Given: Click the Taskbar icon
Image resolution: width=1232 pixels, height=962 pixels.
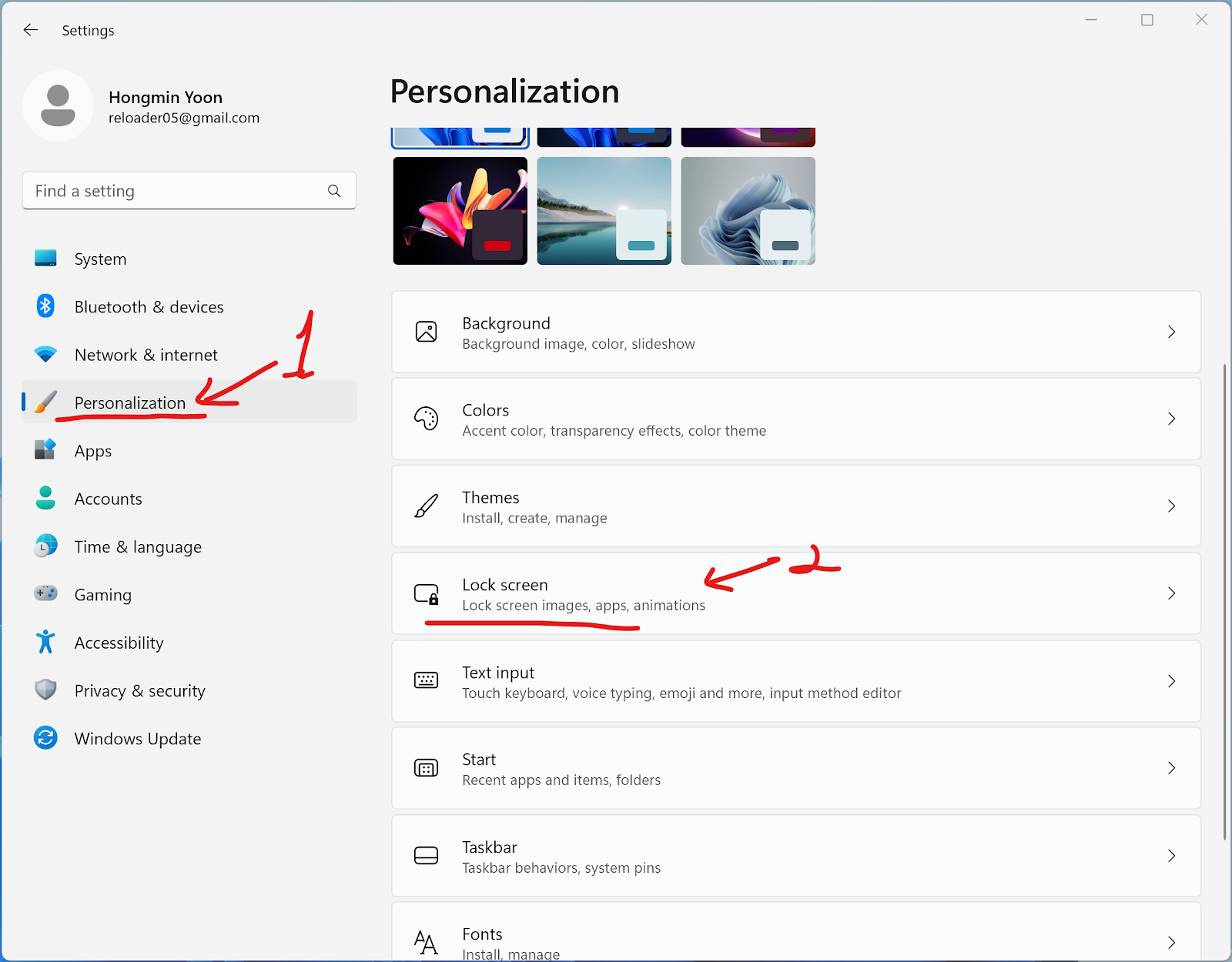Looking at the screenshot, I should pyautogui.click(x=426, y=855).
